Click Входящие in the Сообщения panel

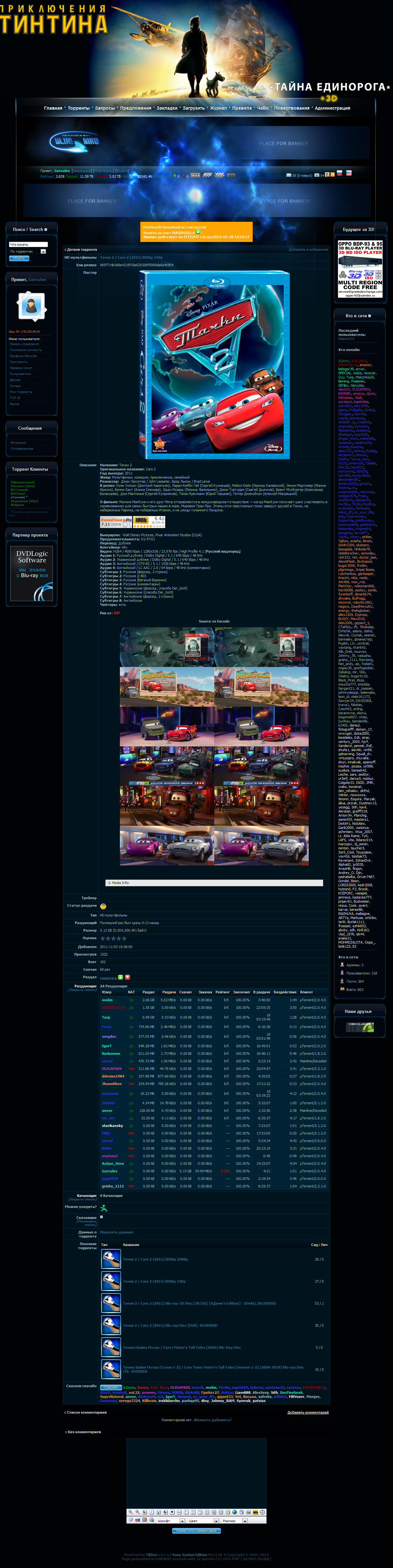[x=18, y=443]
